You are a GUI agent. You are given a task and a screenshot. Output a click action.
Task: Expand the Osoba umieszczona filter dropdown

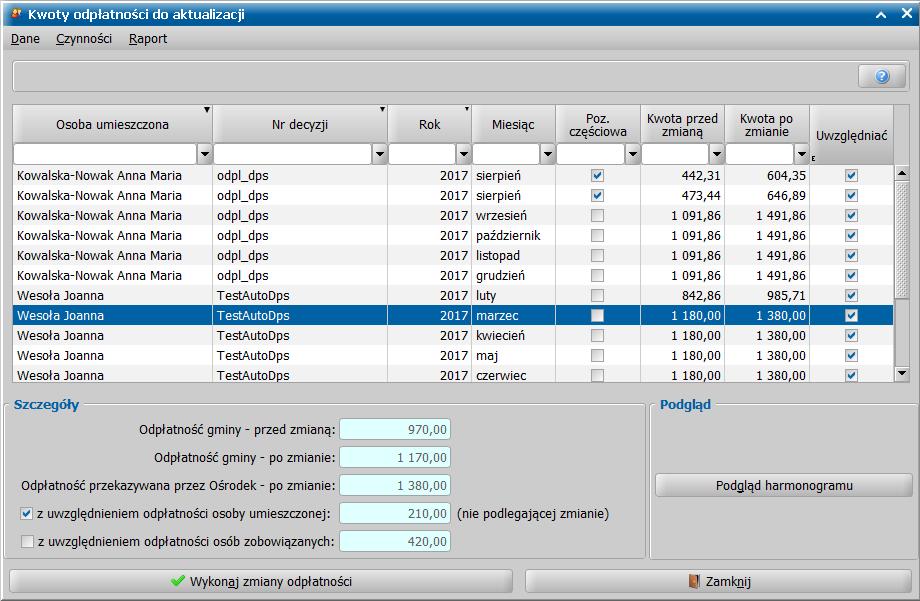coord(204,154)
